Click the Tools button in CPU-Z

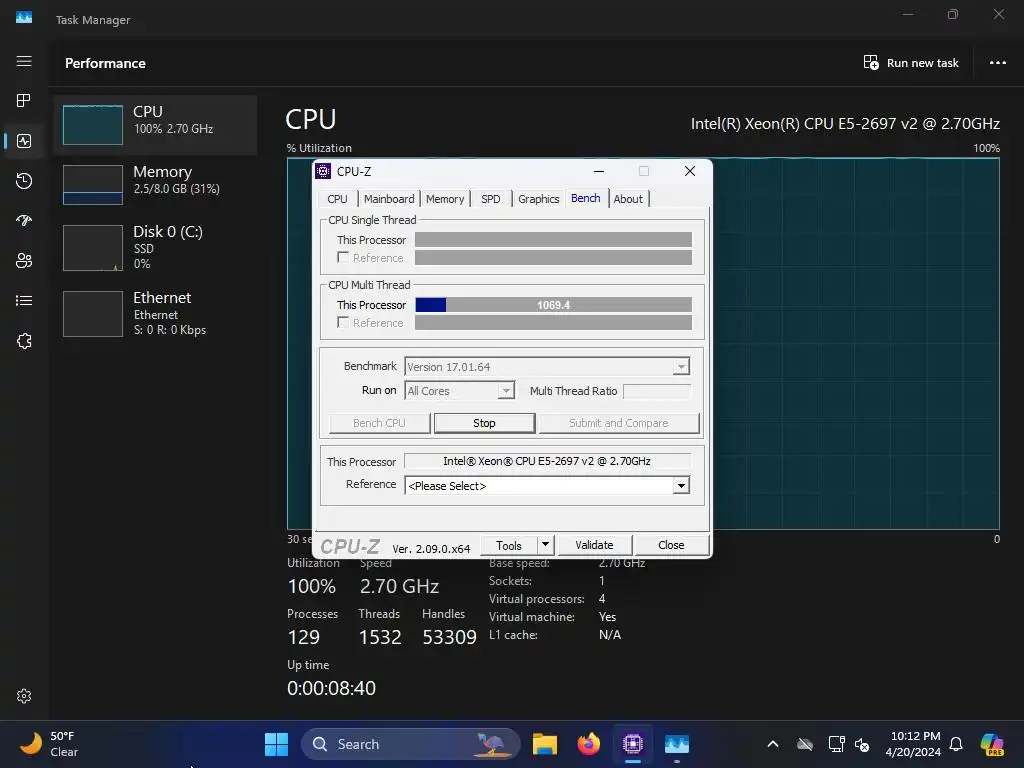[508, 545]
